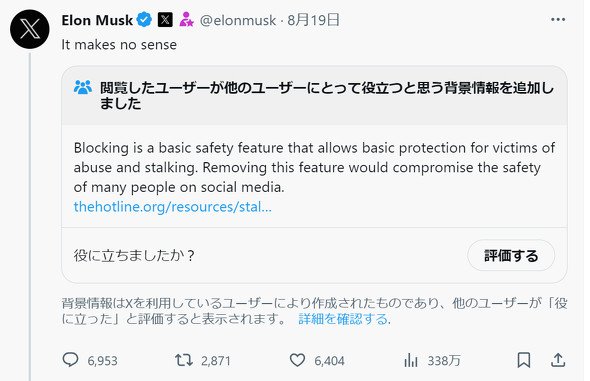The image size is (590, 381).
Task: Click the pink person-star badge icon
Action: 186,20
